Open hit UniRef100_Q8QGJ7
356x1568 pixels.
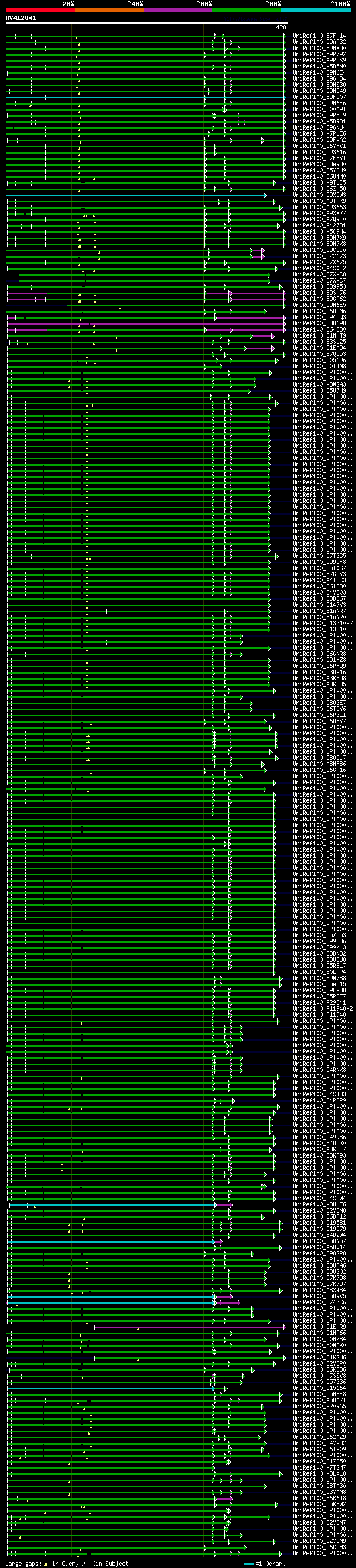319,757
